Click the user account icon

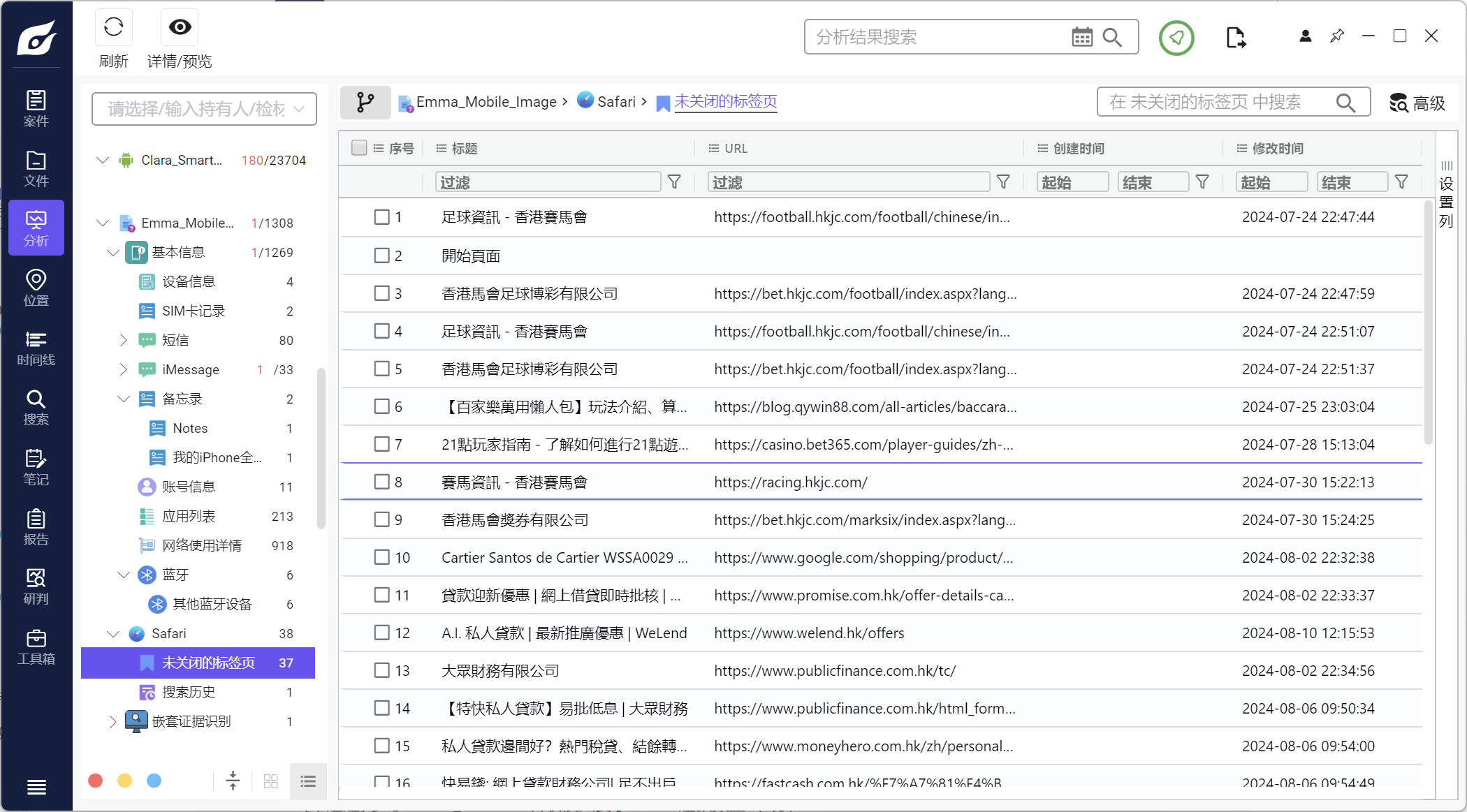[1305, 36]
